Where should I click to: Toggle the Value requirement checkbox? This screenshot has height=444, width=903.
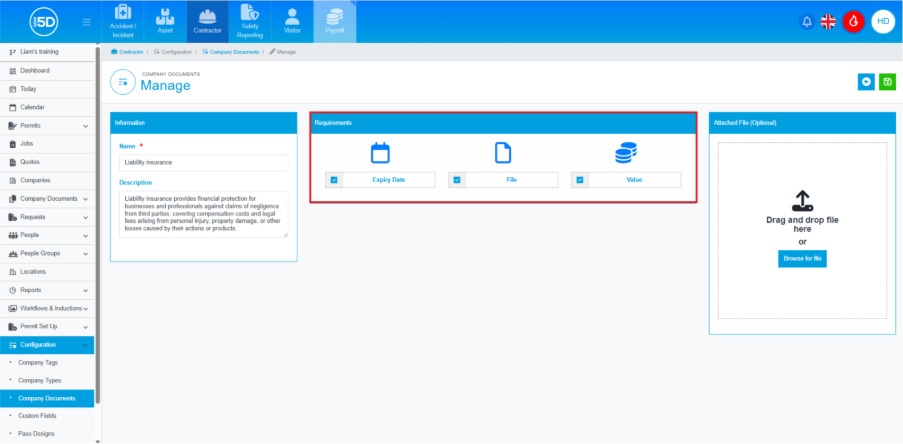point(580,180)
